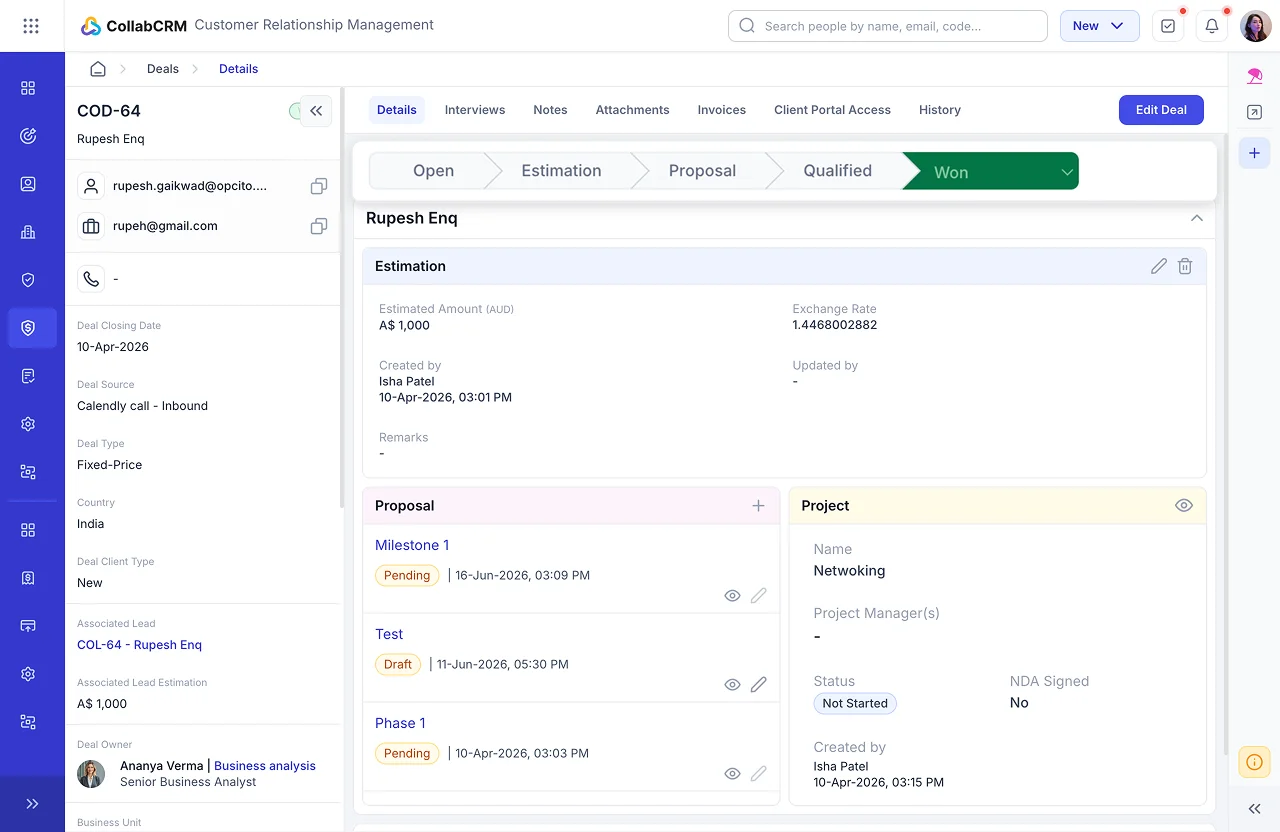Click the people search input field

[888, 26]
